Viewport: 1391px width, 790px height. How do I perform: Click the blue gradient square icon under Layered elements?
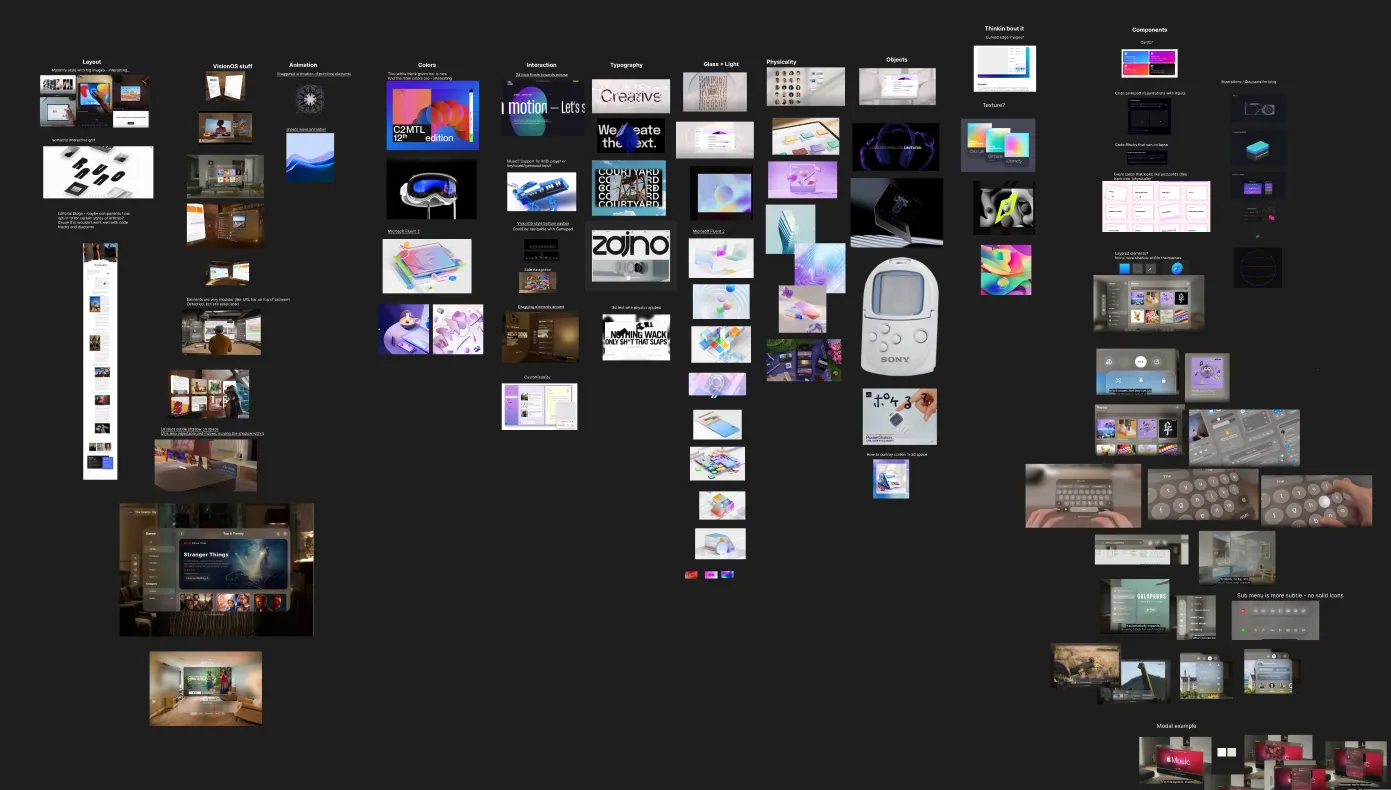click(1125, 268)
